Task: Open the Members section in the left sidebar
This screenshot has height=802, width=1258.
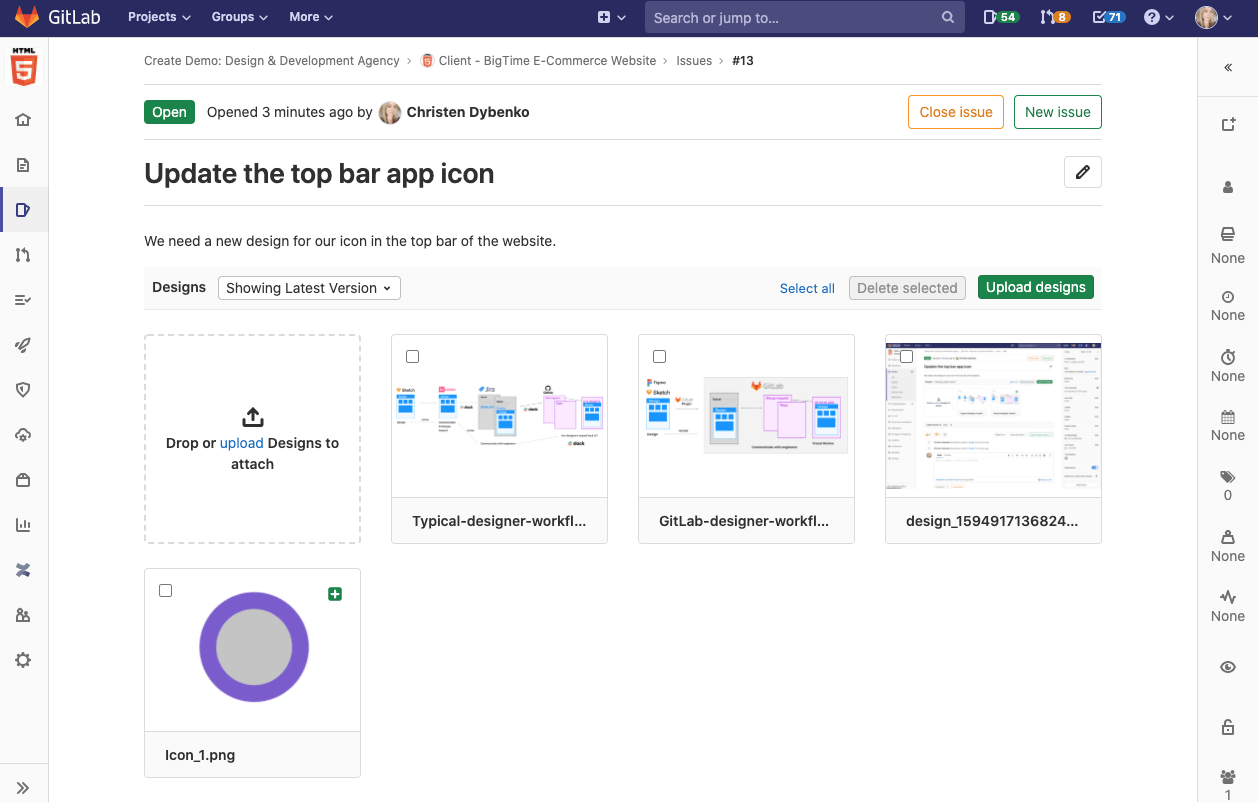Action: [x=23, y=614]
